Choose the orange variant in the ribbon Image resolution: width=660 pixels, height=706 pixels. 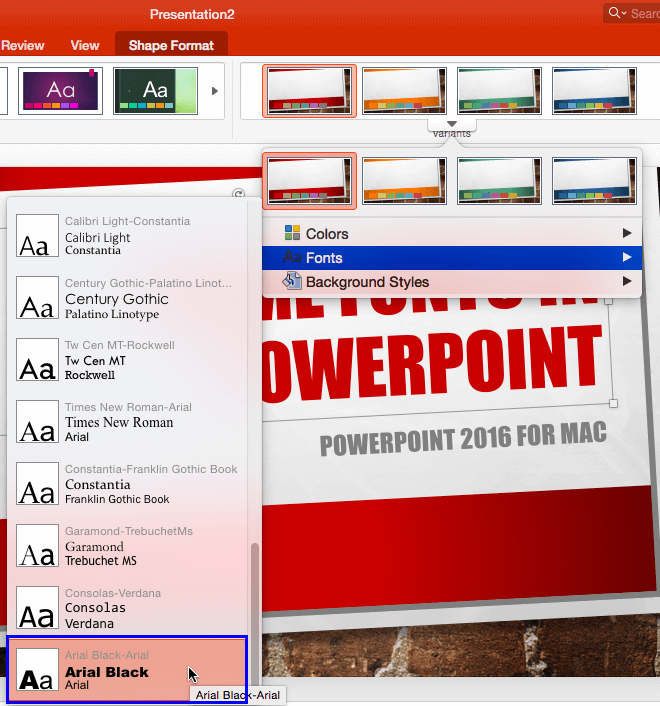404,91
